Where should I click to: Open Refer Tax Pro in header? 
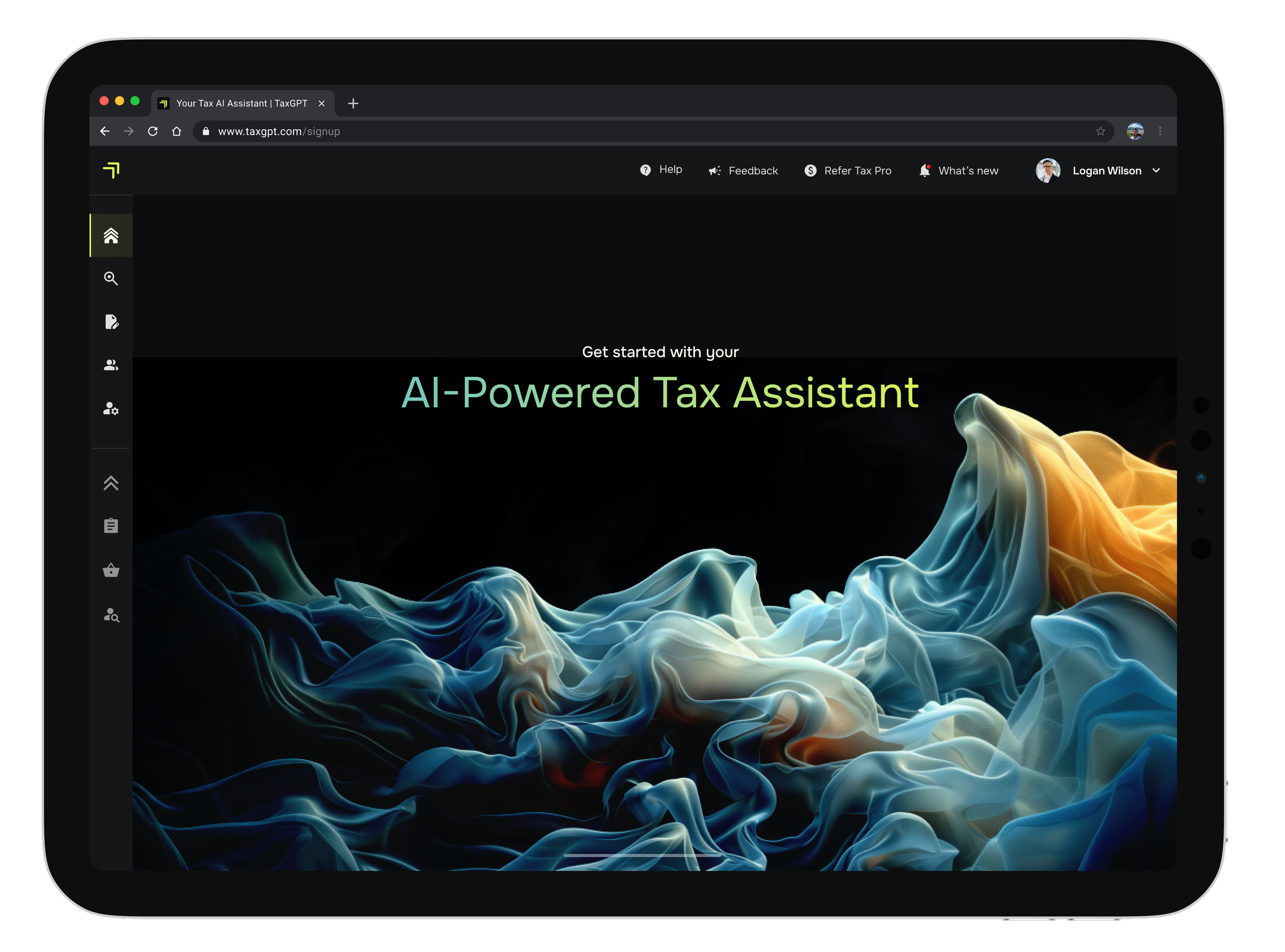pos(848,171)
